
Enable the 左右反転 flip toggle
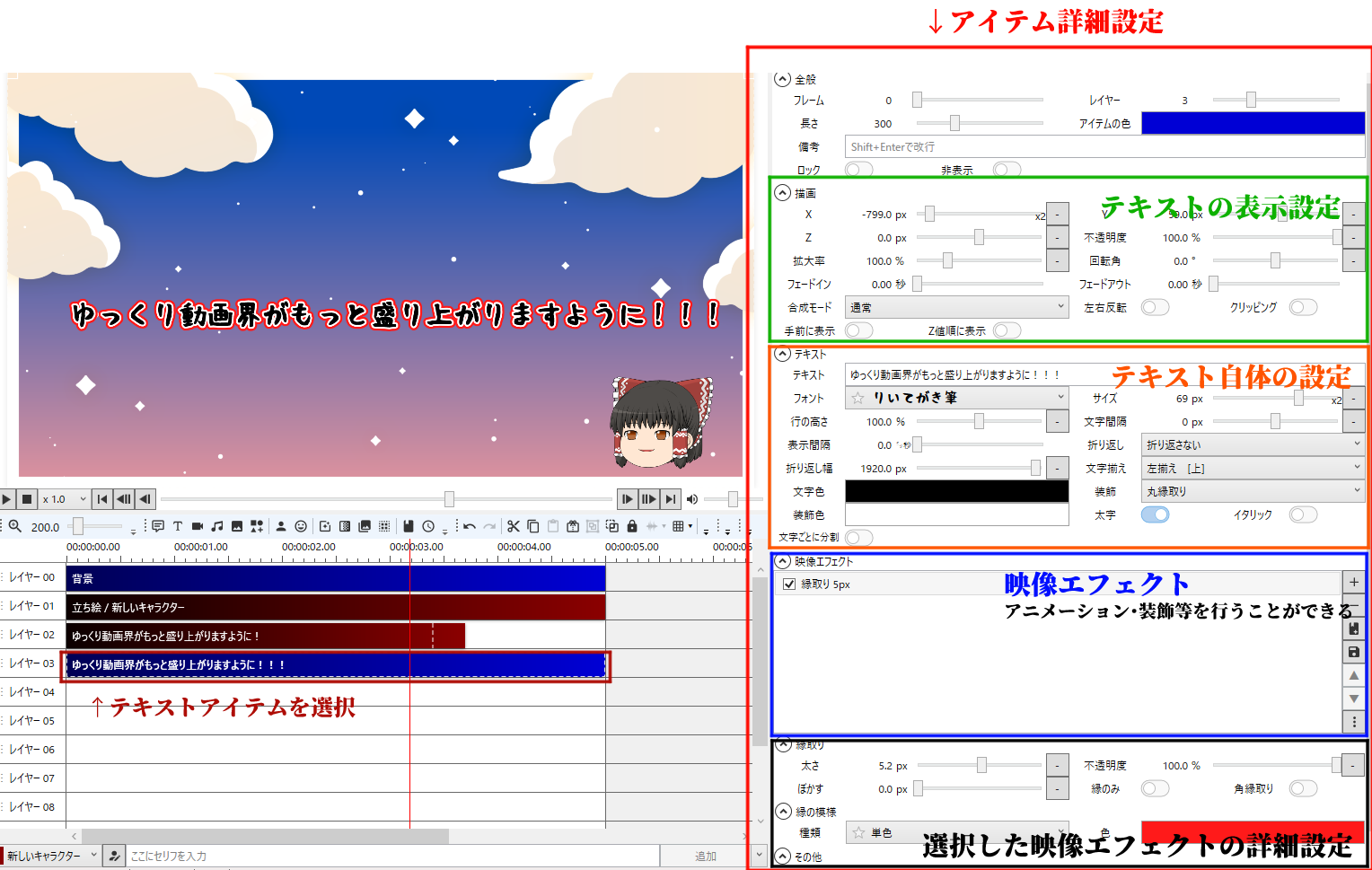click(x=1156, y=306)
